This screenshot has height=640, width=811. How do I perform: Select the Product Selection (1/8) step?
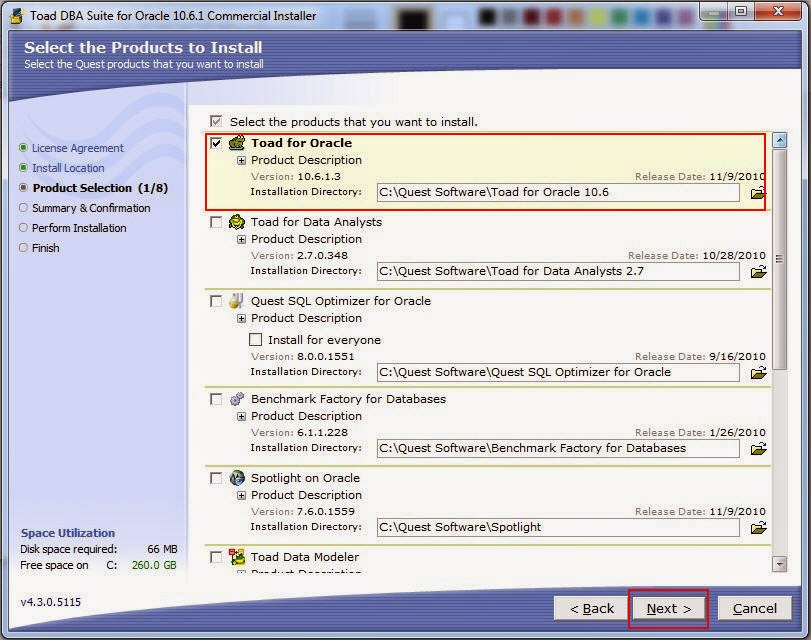tap(100, 188)
